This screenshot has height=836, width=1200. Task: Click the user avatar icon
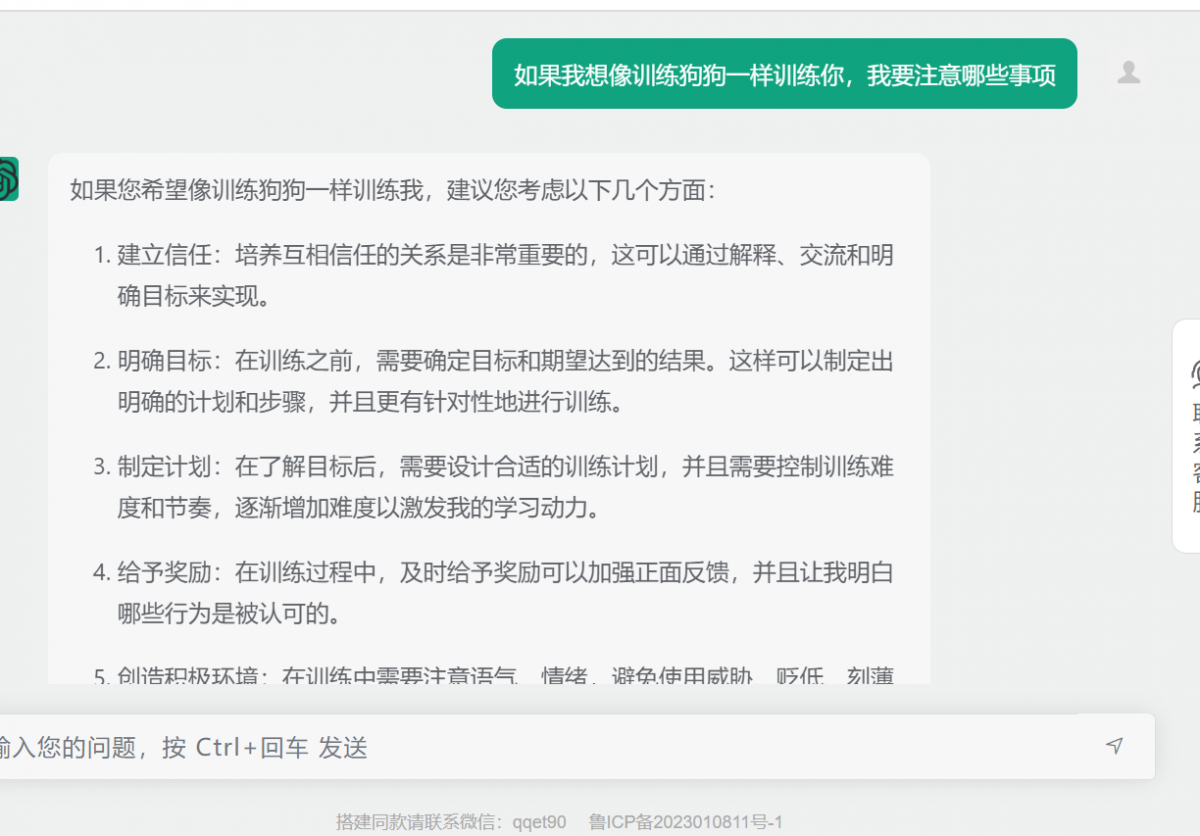point(1129,72)
